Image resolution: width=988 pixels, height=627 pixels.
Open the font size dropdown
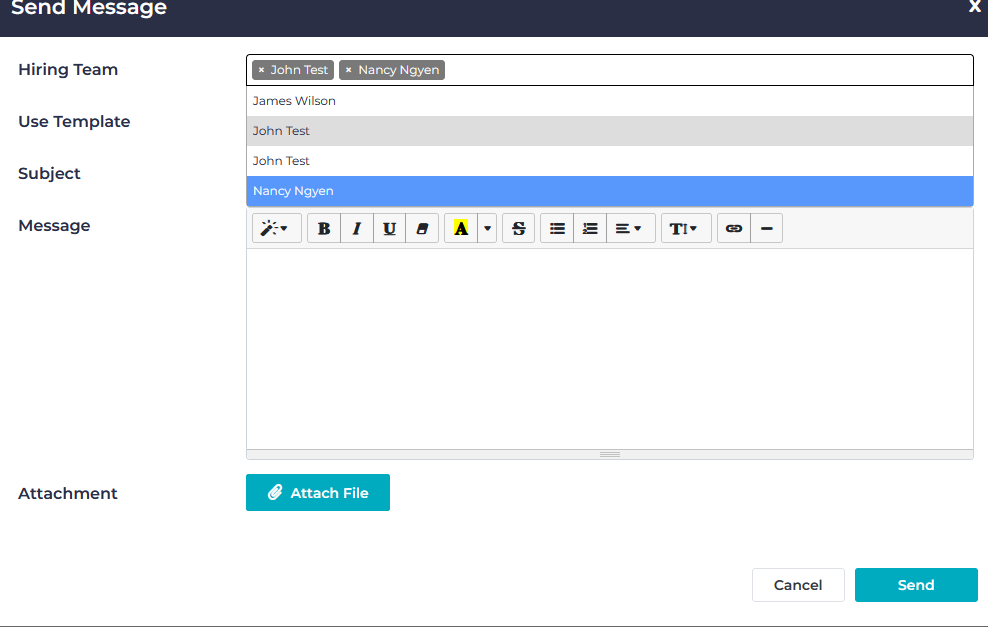[686, 228]
